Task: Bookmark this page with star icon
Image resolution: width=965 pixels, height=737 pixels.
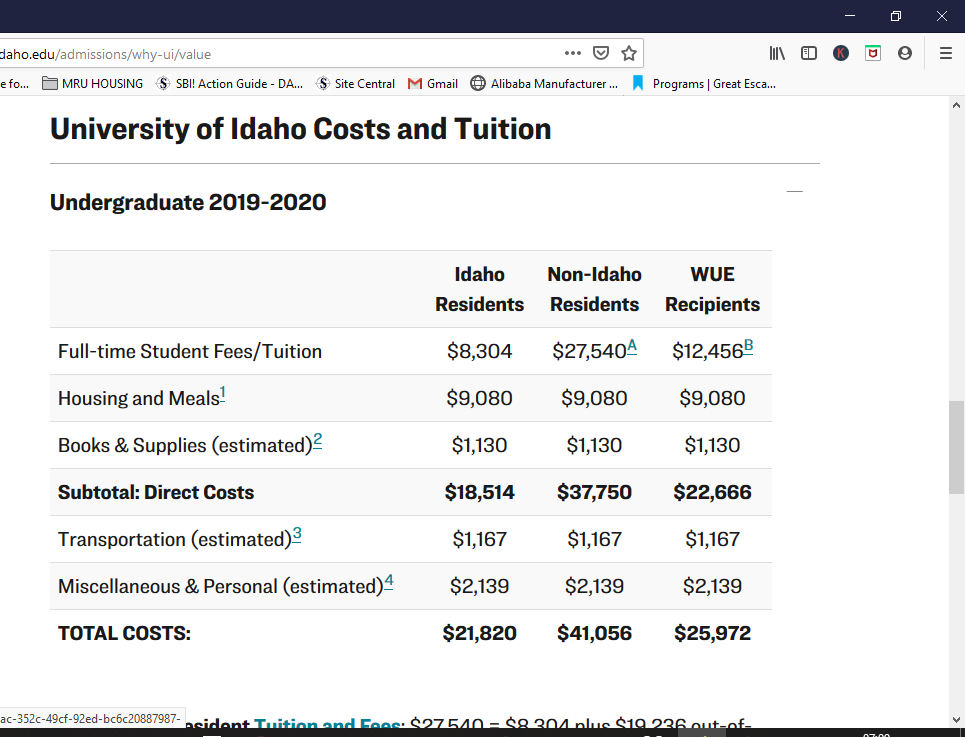Action: (628, 54)
